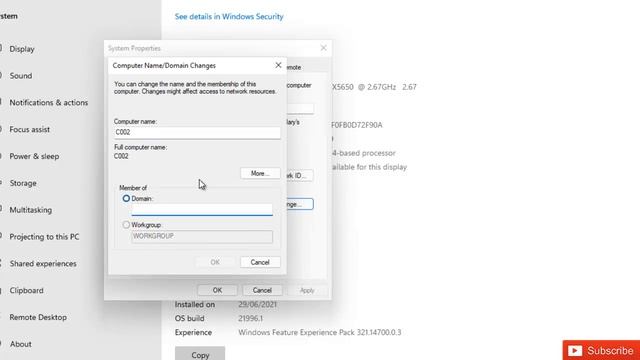Viewport: 640px width, 360px height.
Task: Open Focus assist settings
Action: pyautogui.click(x=29, y=129)
